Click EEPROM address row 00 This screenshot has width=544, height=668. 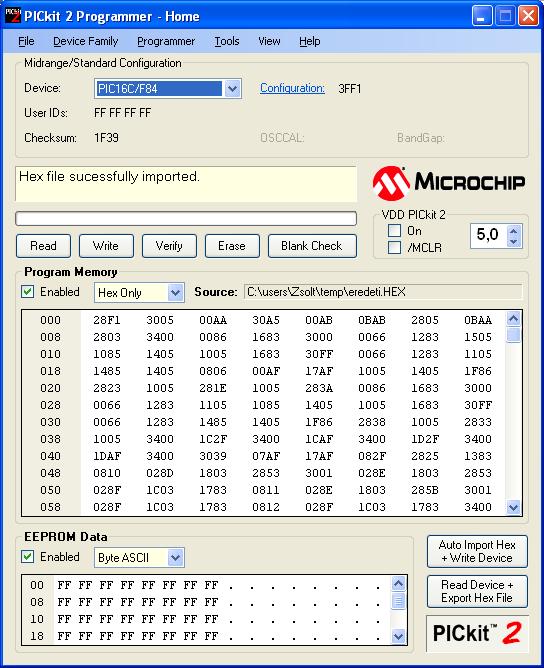[37, 585]
